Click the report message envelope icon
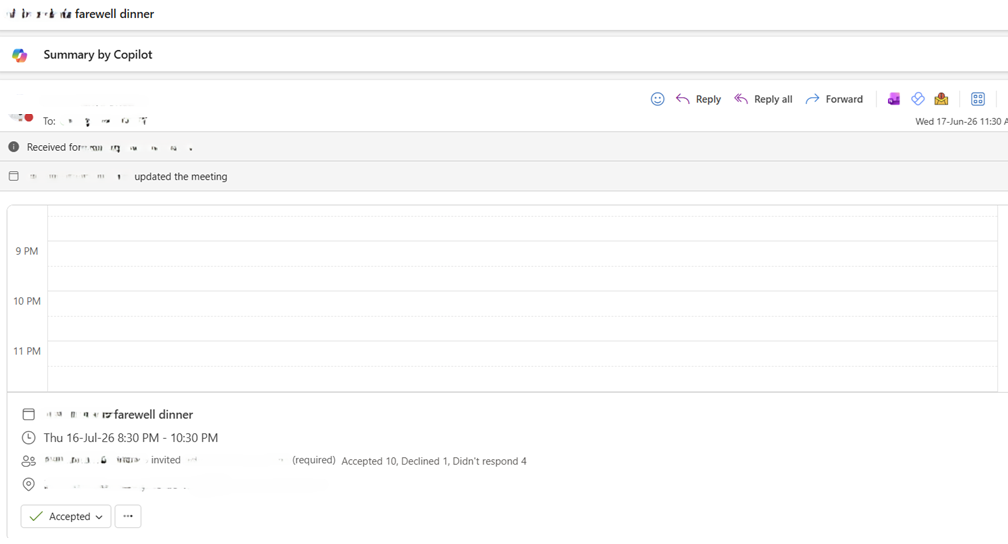This screenshot has width=1008, height=544. coord(941,98)
